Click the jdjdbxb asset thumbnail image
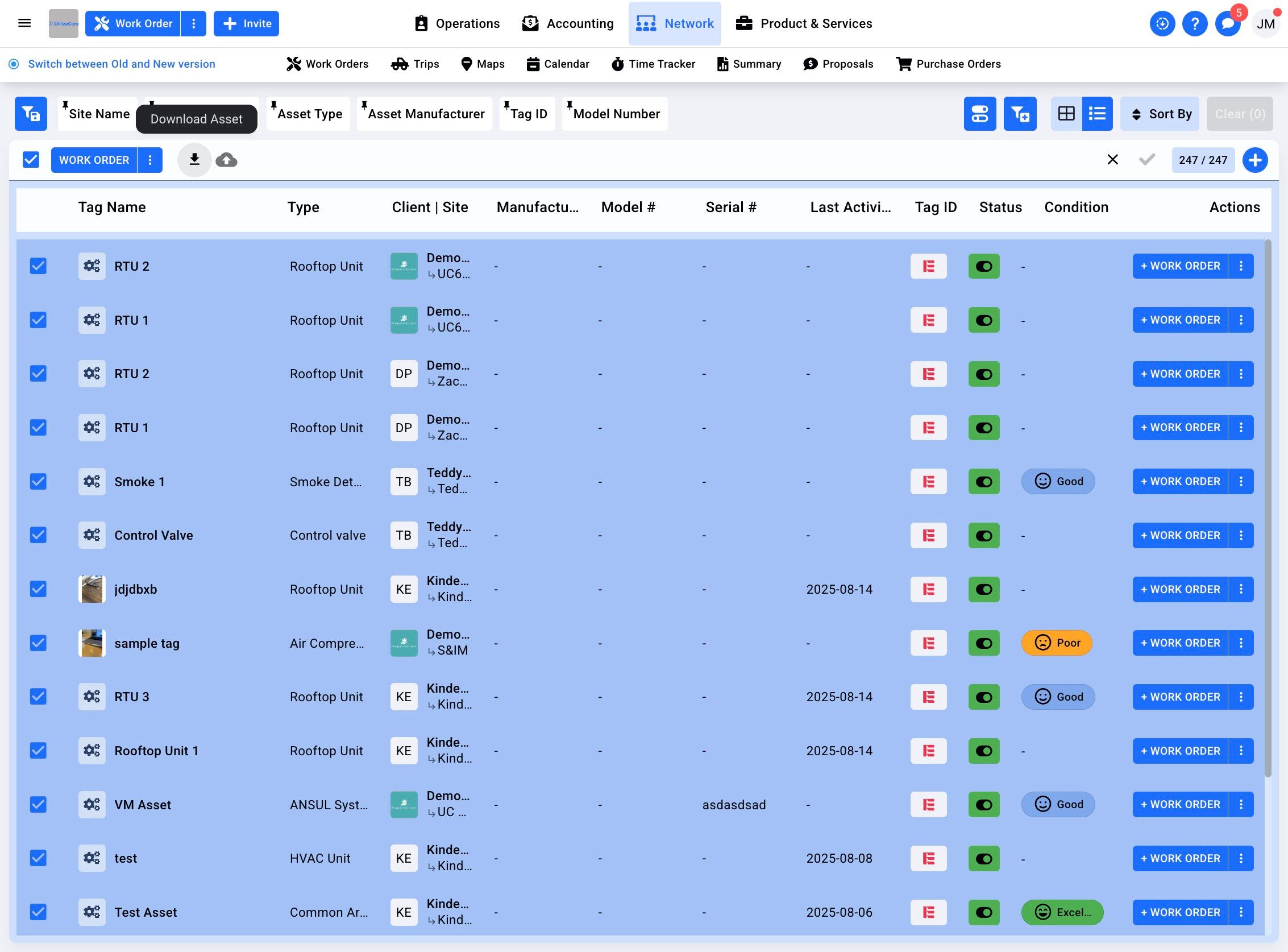The width and height of the screenshot is (1288, 952). pyautogui.click(x=92, y=589)
